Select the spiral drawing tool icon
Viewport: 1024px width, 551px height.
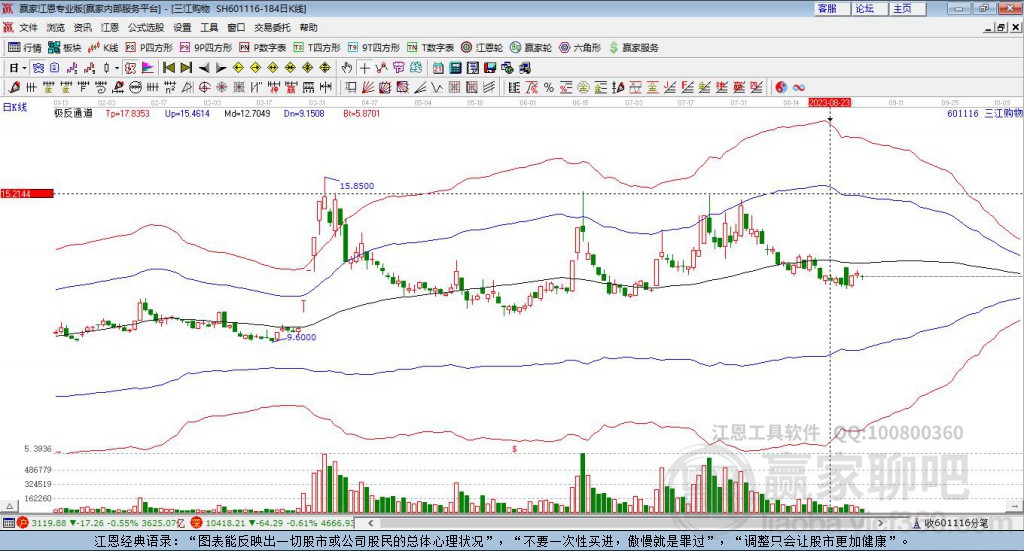pos(100,87)
